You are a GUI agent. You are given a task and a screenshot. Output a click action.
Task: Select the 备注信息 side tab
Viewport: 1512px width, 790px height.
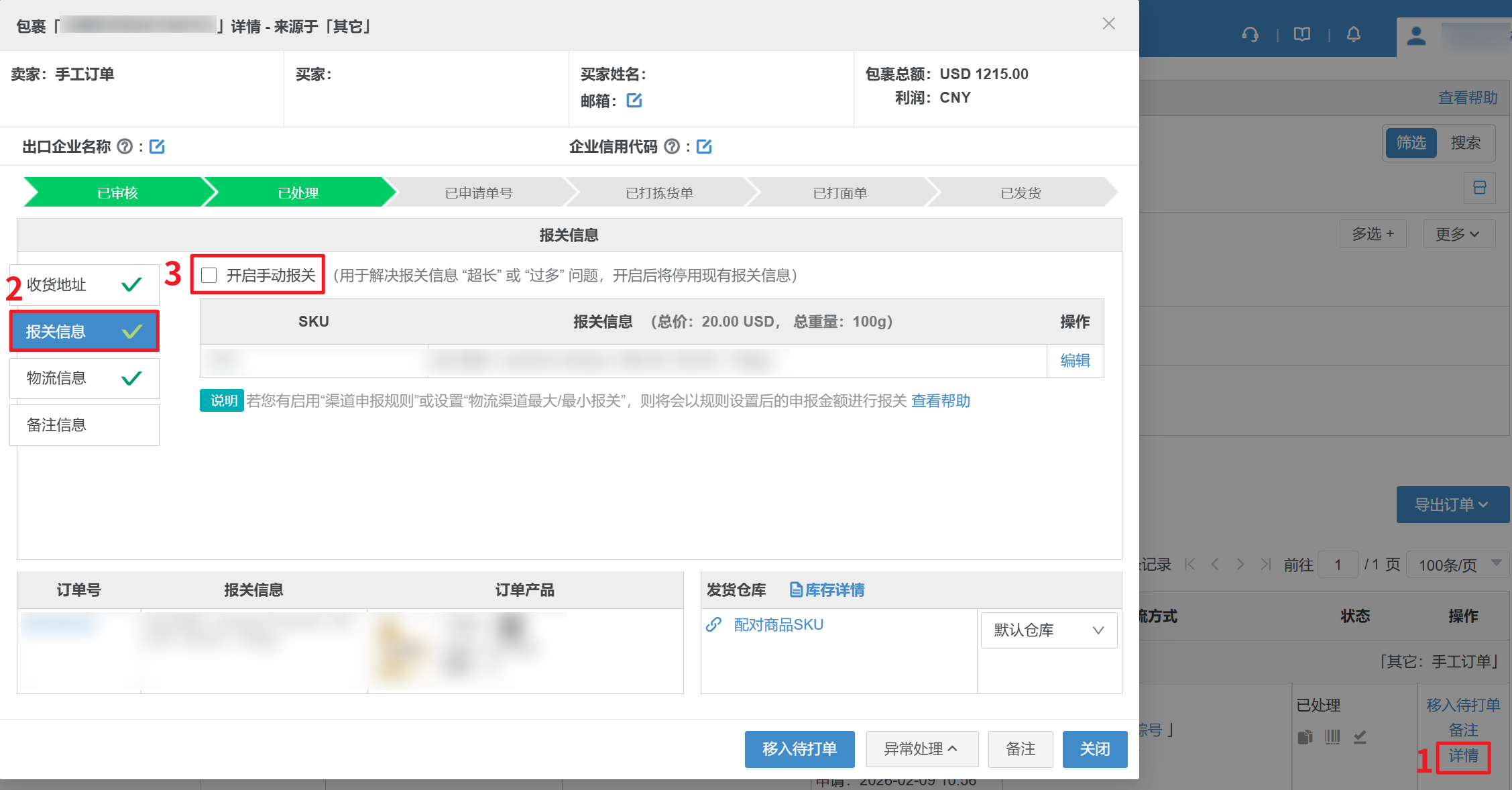84,425
